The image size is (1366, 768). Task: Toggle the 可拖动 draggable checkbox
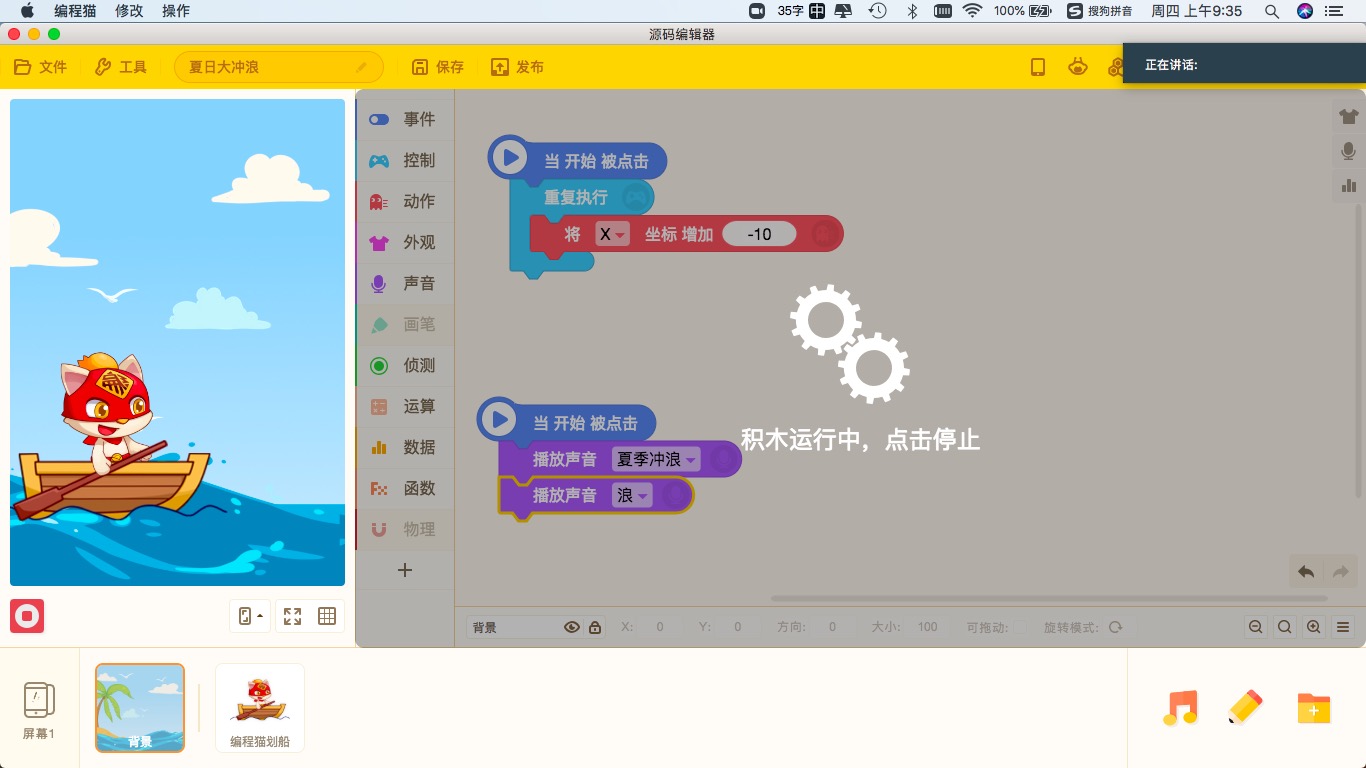tap(1019, 627)
